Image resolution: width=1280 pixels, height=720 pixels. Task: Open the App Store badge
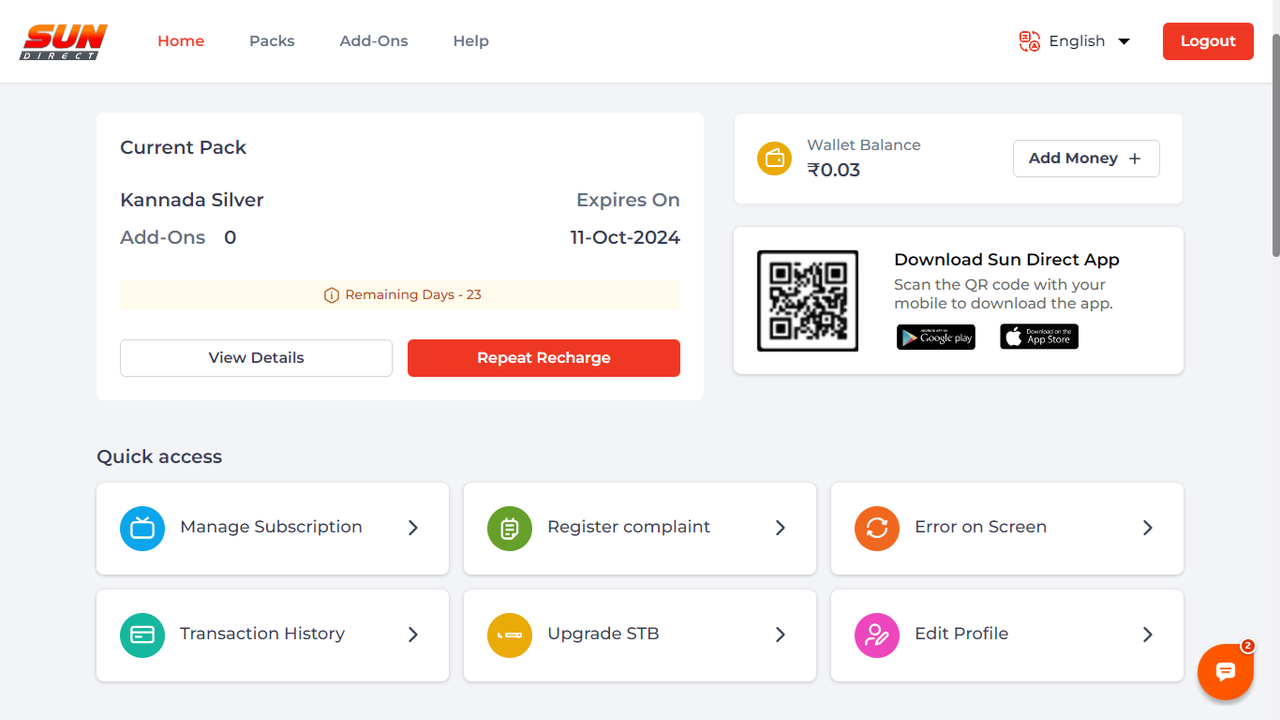coord(1039,337)
